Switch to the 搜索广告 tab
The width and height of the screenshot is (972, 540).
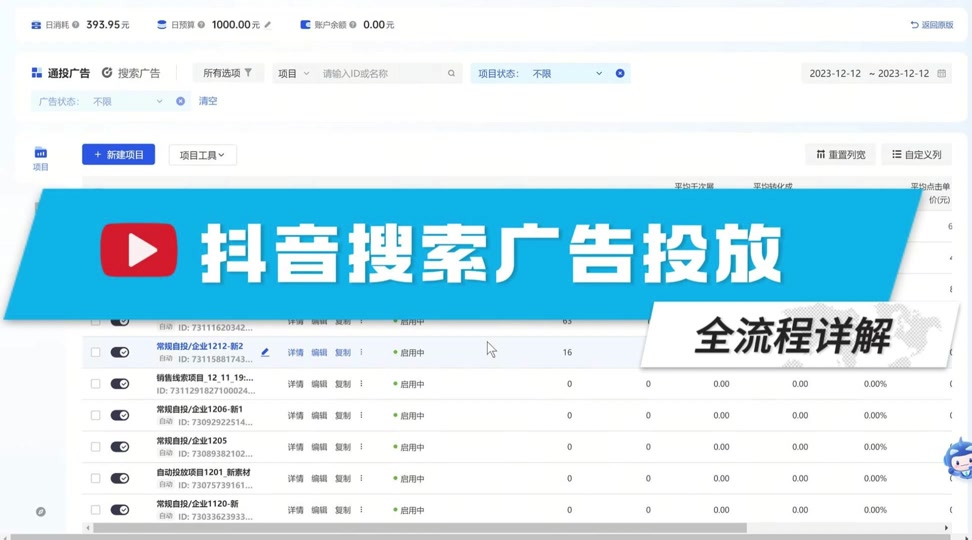coord(131,73)
